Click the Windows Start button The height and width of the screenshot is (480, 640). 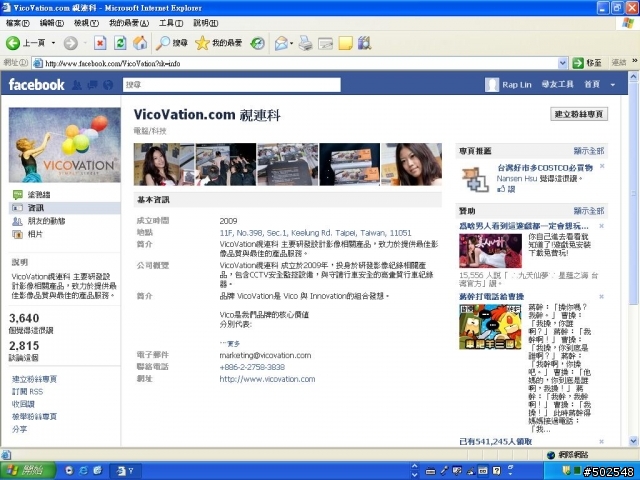[28, 471]
